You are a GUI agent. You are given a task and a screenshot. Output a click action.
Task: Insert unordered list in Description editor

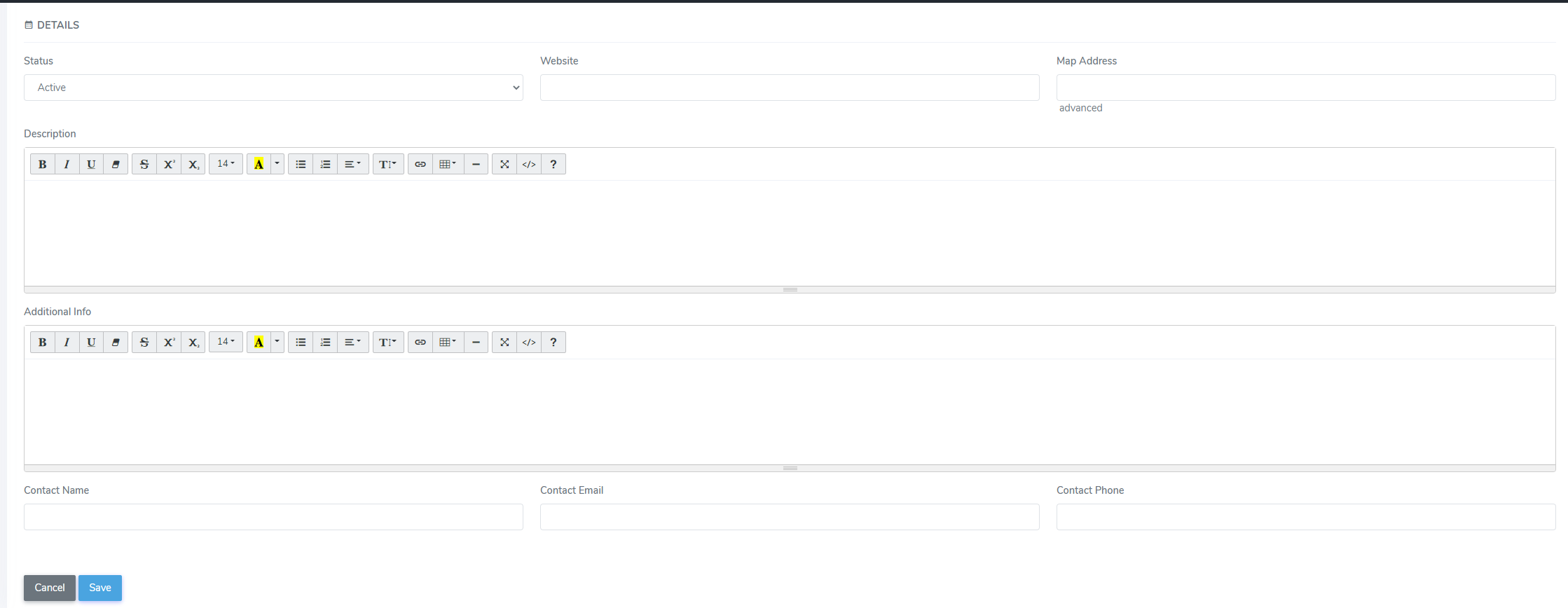[x=301, y=164]
